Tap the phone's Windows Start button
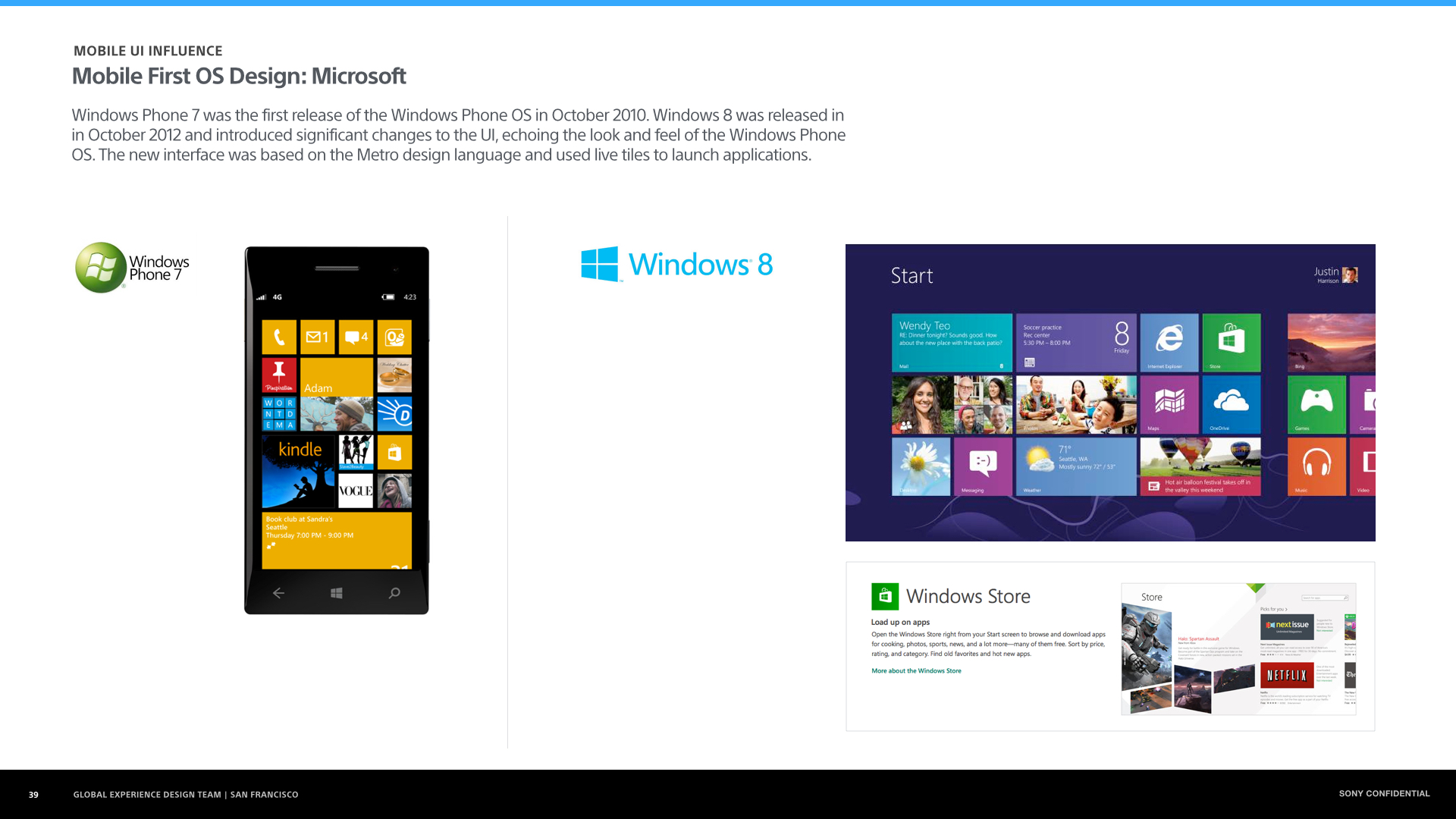1456x819 pixels. pyautogui.click(x=337, y=593)
